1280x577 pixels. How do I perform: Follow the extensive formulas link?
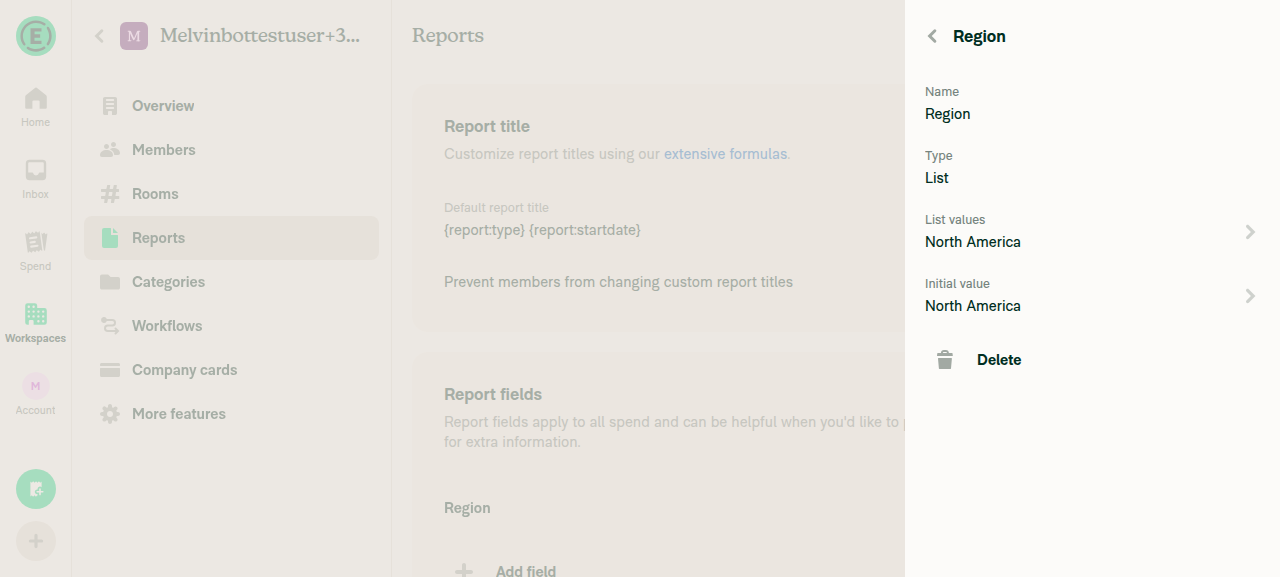725,154
